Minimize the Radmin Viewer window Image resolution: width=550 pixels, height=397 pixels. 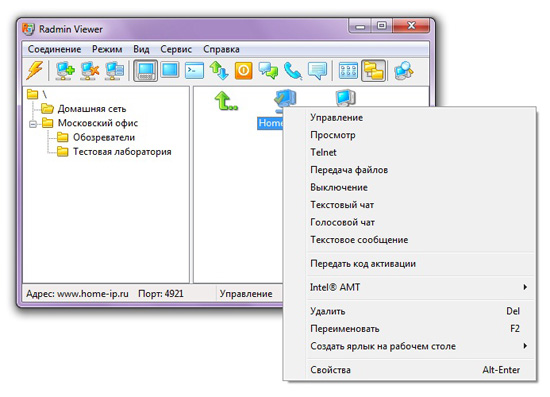click(360, 26)
